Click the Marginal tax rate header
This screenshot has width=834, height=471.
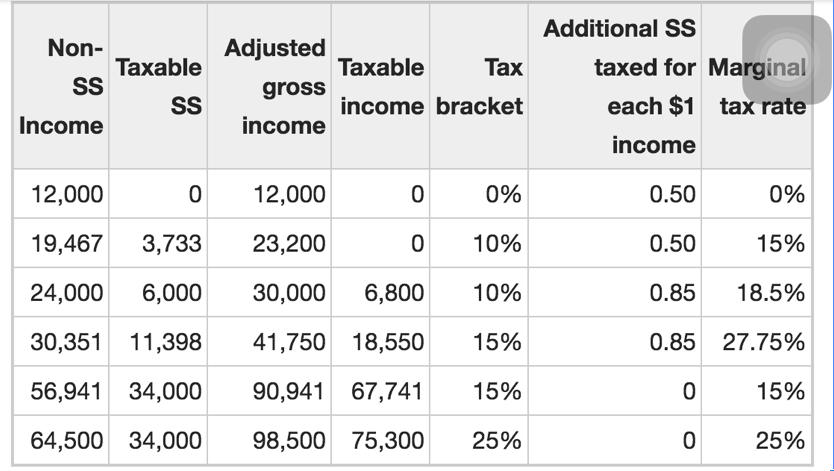pyautogui.click(x=756, y=87)
